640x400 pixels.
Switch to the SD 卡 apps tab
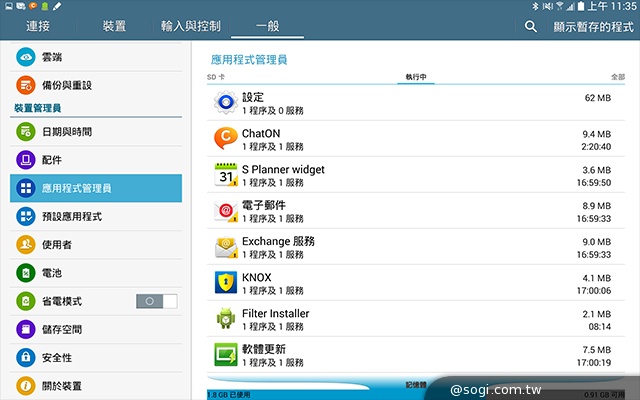coord(216,77)
